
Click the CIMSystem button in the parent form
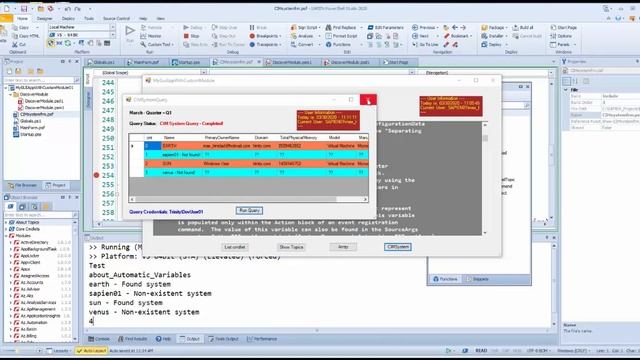[398, 247]
